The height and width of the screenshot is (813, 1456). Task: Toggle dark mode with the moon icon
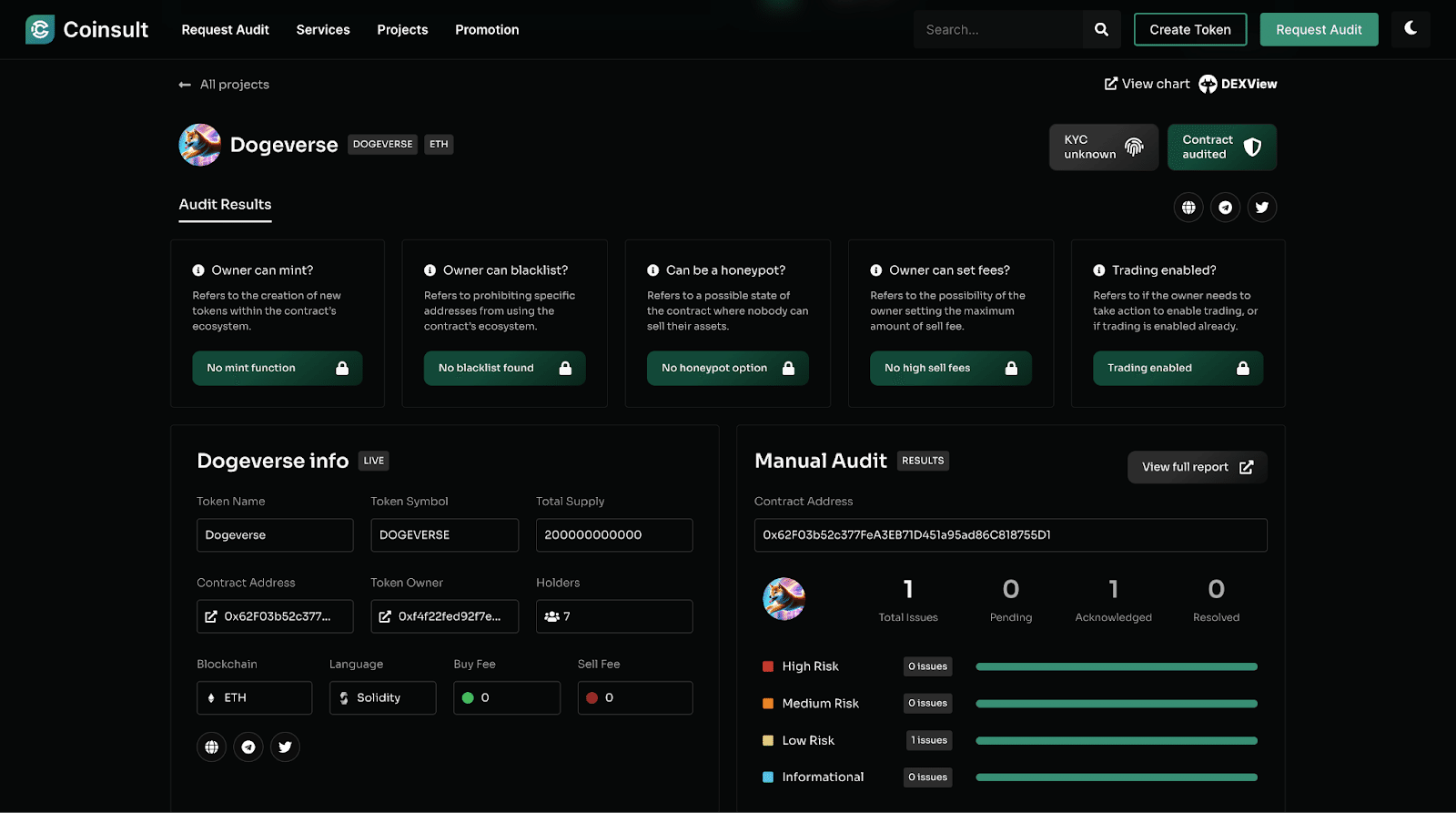pos(1410,29)
